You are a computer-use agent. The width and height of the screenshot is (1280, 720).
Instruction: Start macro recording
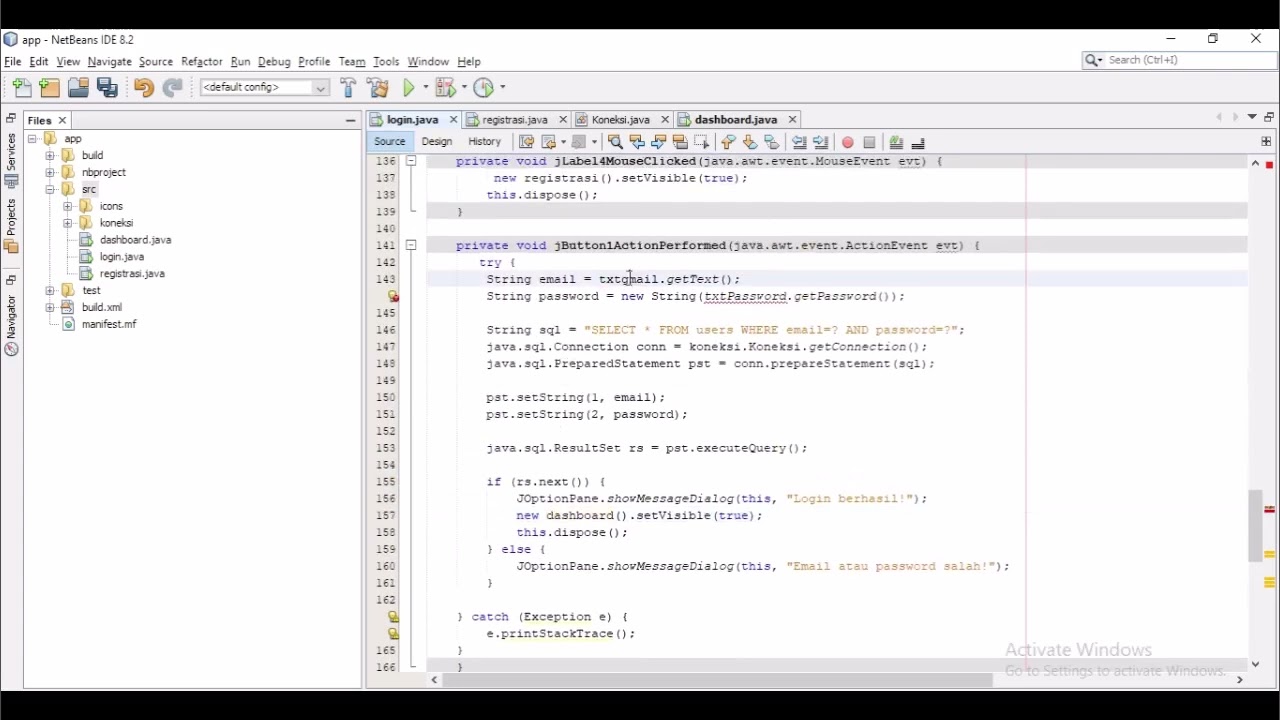point(848,143)
